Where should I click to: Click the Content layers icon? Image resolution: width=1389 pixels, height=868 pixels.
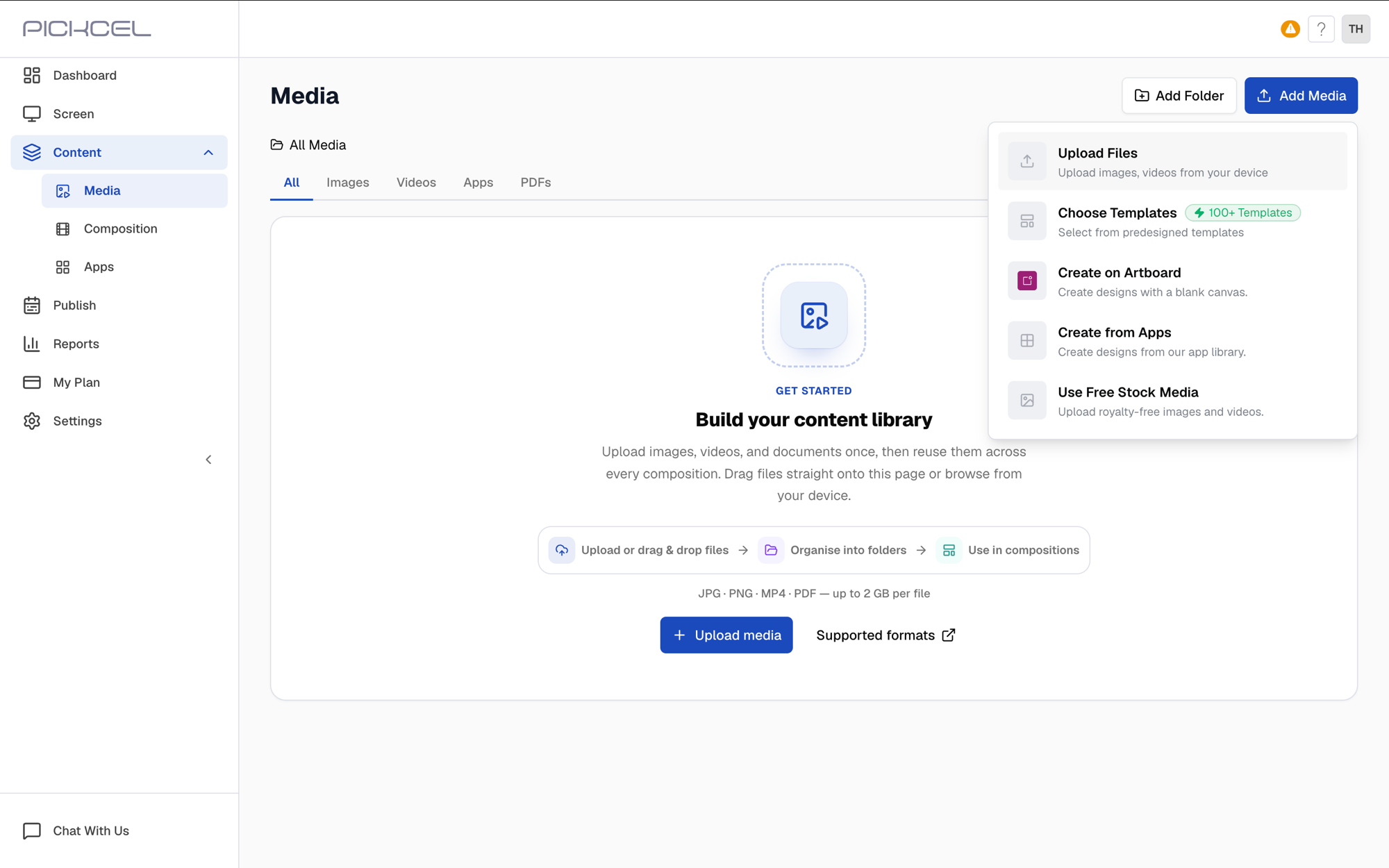pyautogui.click(x=32, y=152)
